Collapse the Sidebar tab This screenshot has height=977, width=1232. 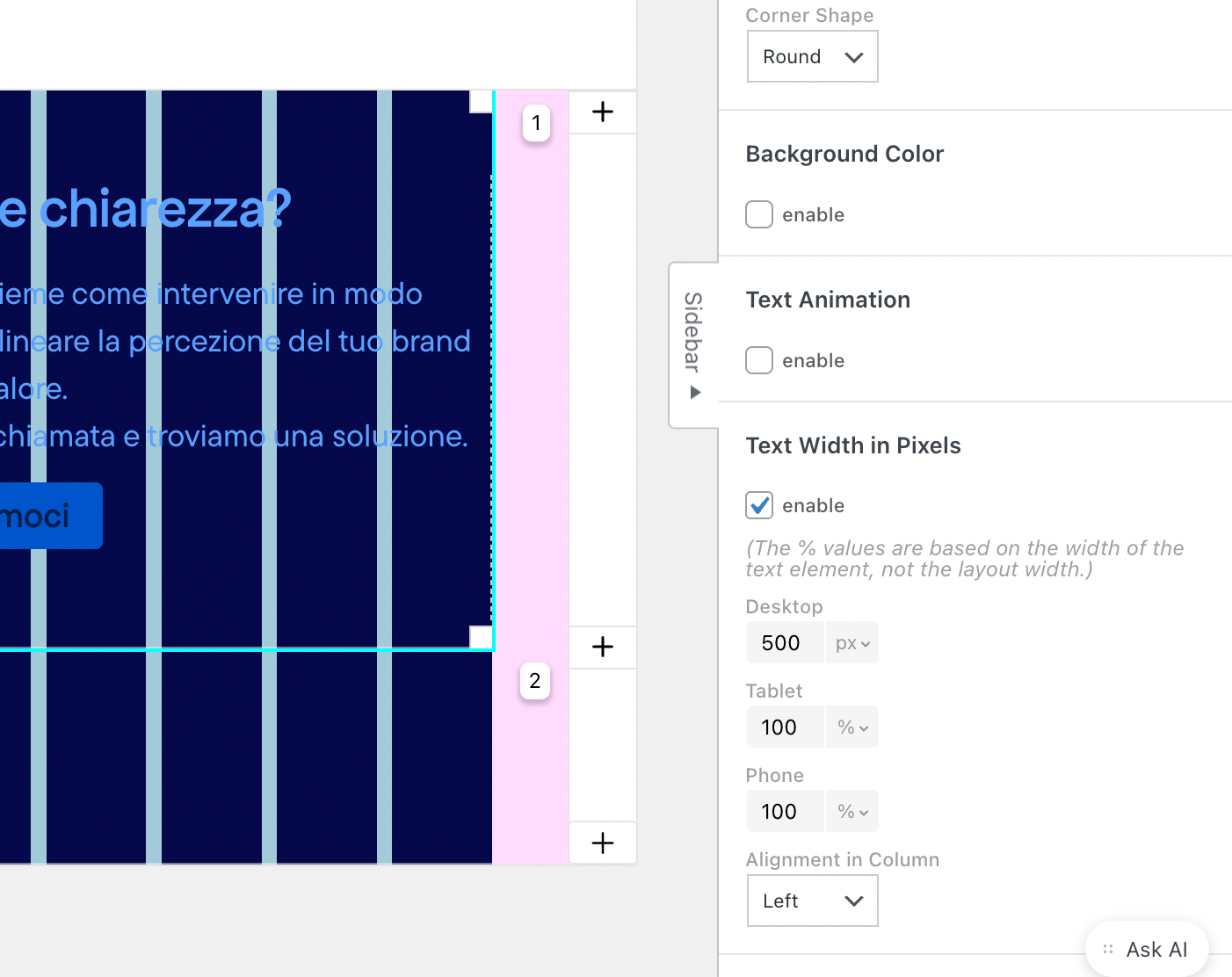[694, 344]
